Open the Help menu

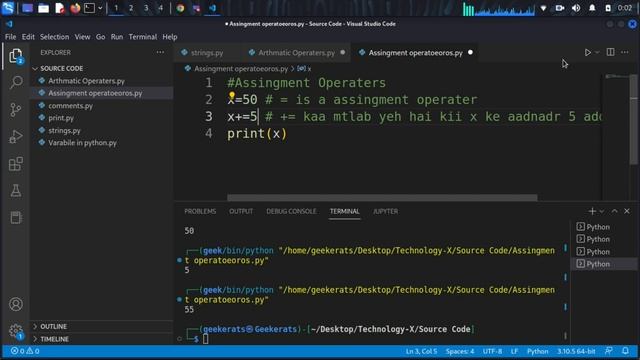[170, 37]
